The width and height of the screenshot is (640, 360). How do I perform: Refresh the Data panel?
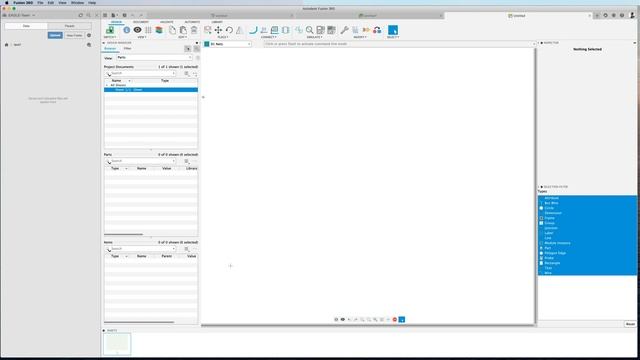(80, 15)
